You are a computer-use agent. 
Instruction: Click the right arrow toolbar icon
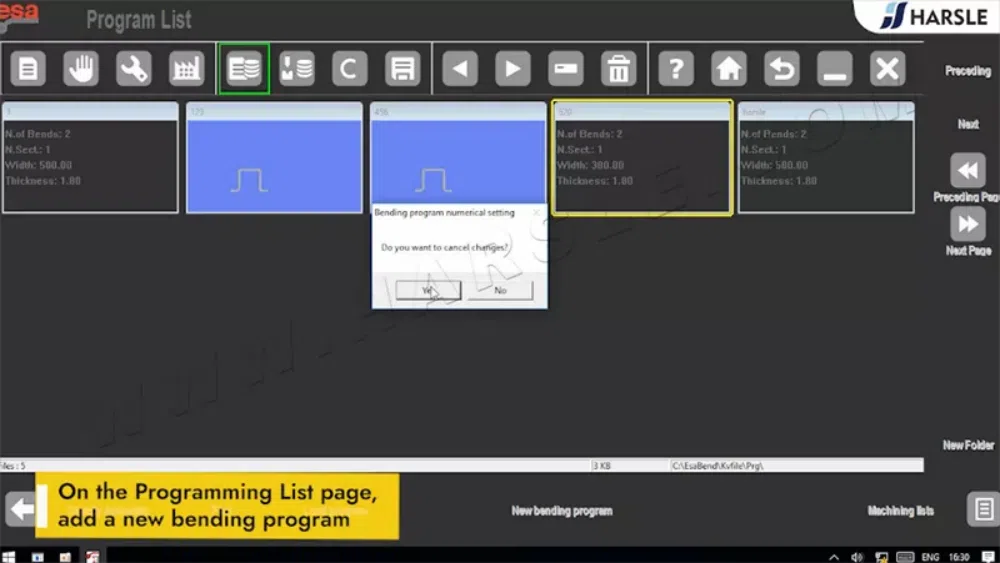(x=513, y=68)
